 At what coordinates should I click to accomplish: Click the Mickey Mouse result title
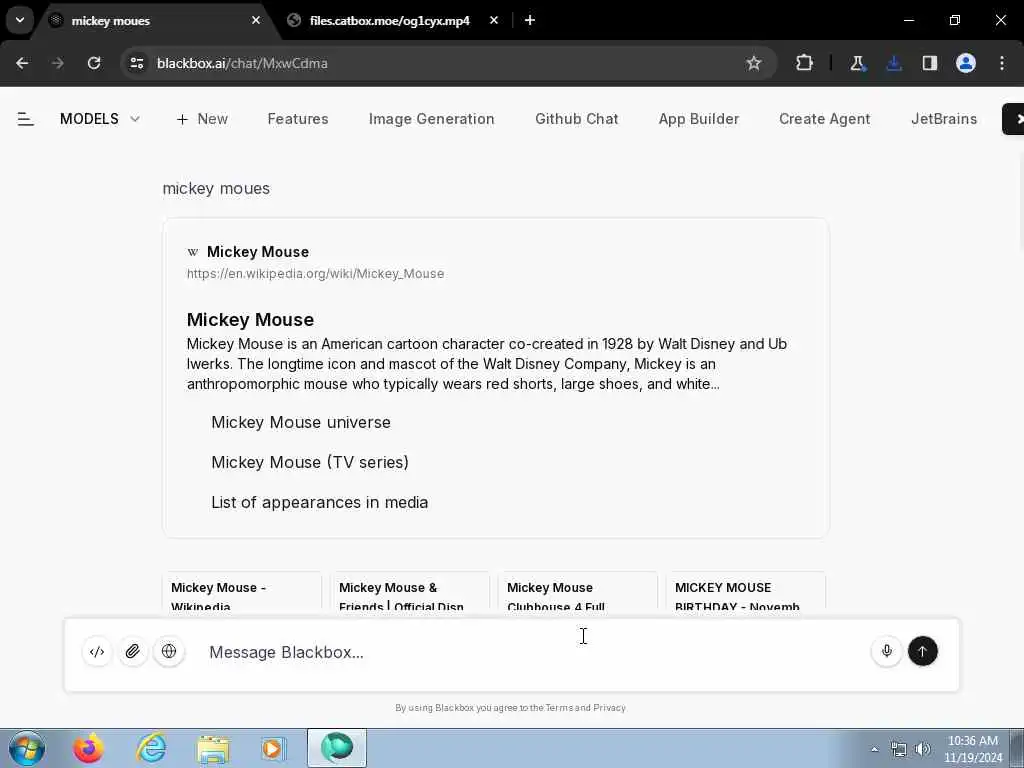point(257,252)
